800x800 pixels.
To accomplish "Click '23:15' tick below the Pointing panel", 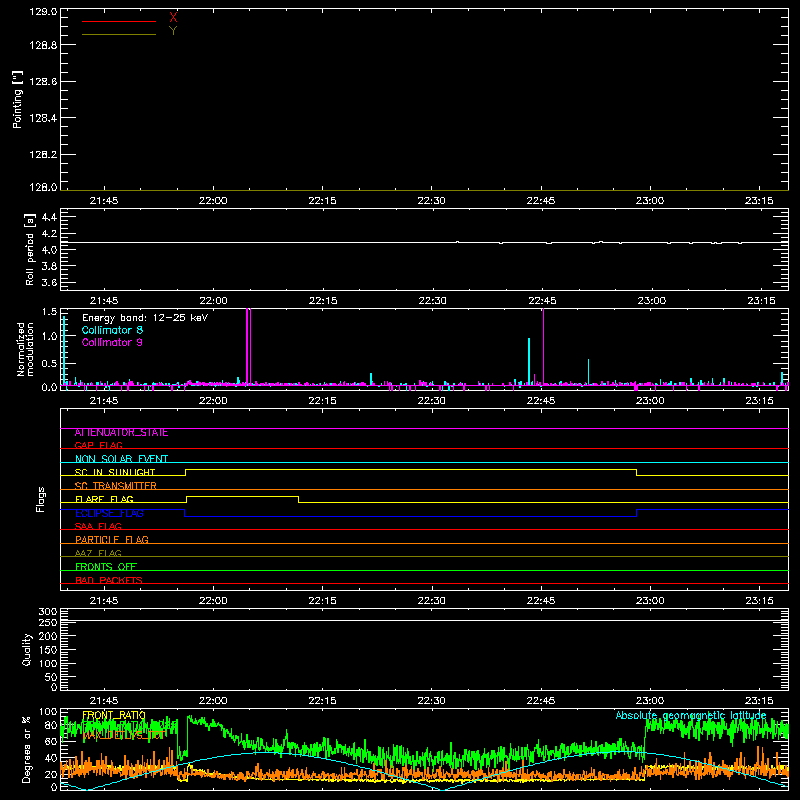I will [x=759, y=201].
